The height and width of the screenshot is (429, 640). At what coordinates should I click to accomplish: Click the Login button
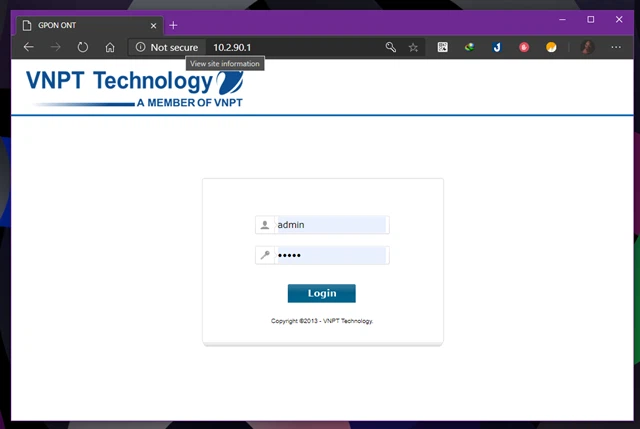coord(322,293)
